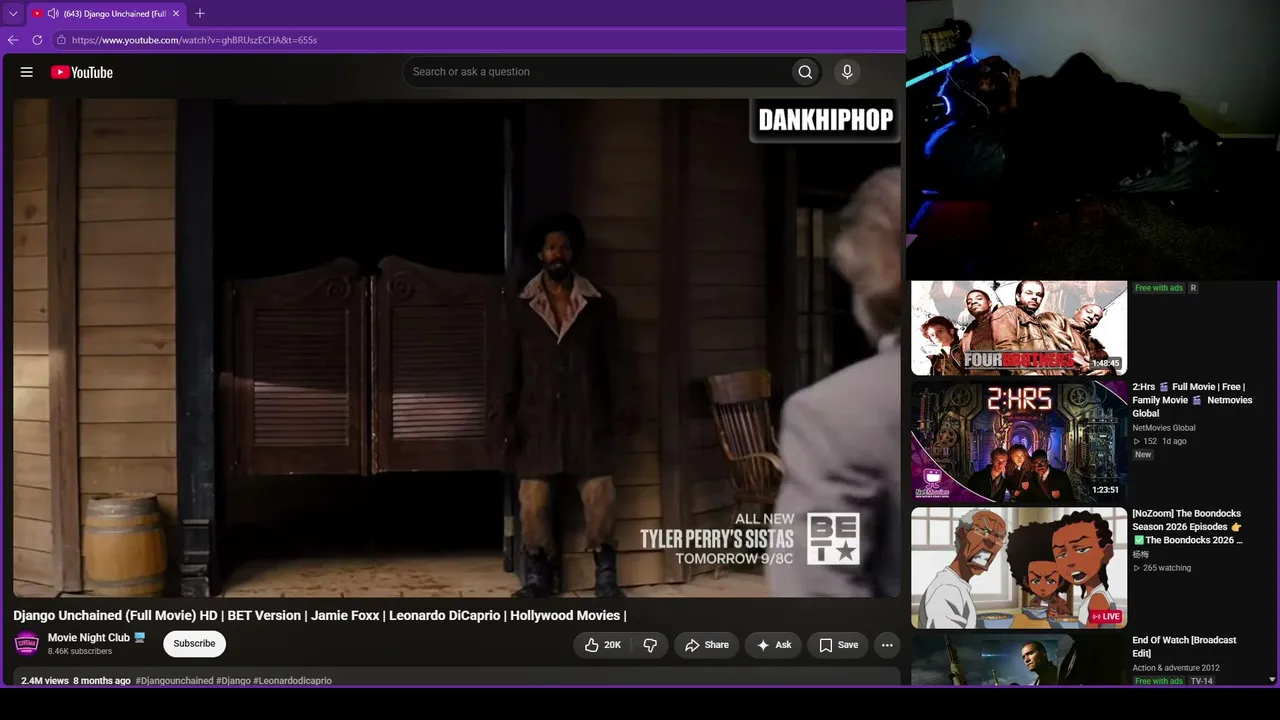Open the Boondocks live stream thumbnail
Viewport: 1280px width, 720px height.
[x=1019, y=568]
